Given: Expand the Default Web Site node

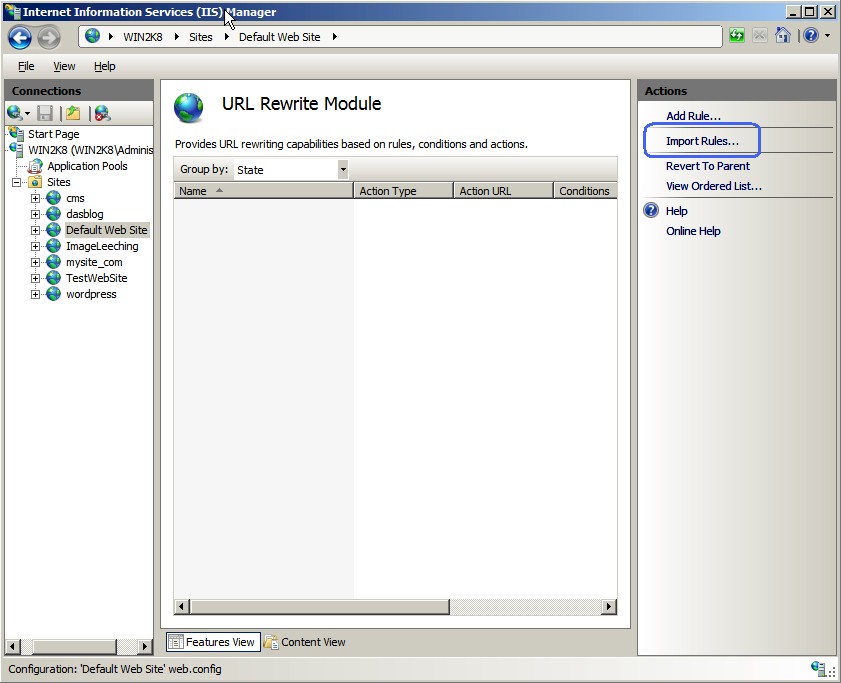Looking at the screenshot, I should (x=35, y=230).
